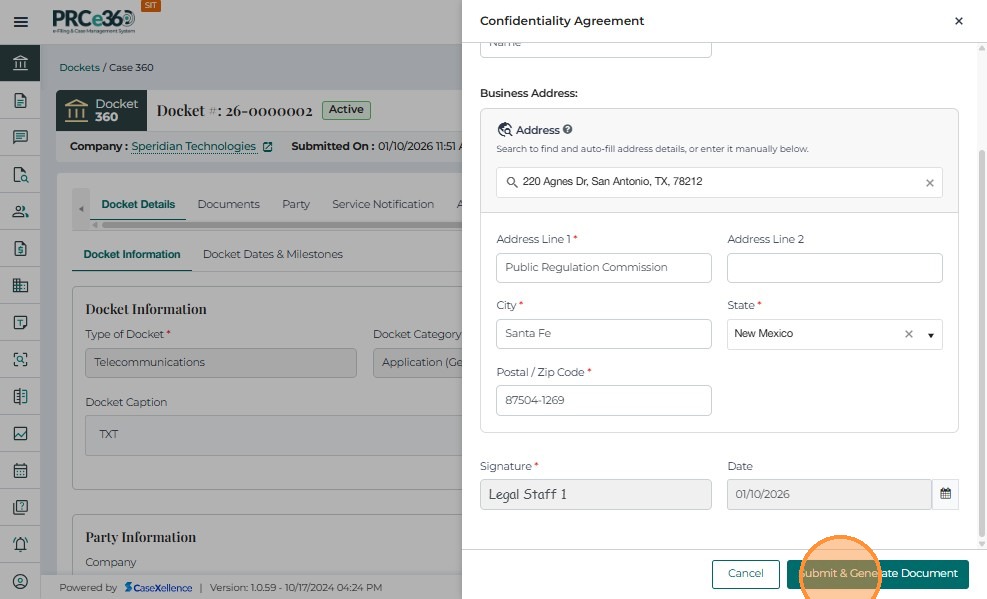The width and height of the screenshot is (987, 599).
Task: Switch to the Documents tab
Action: point(228,204)
